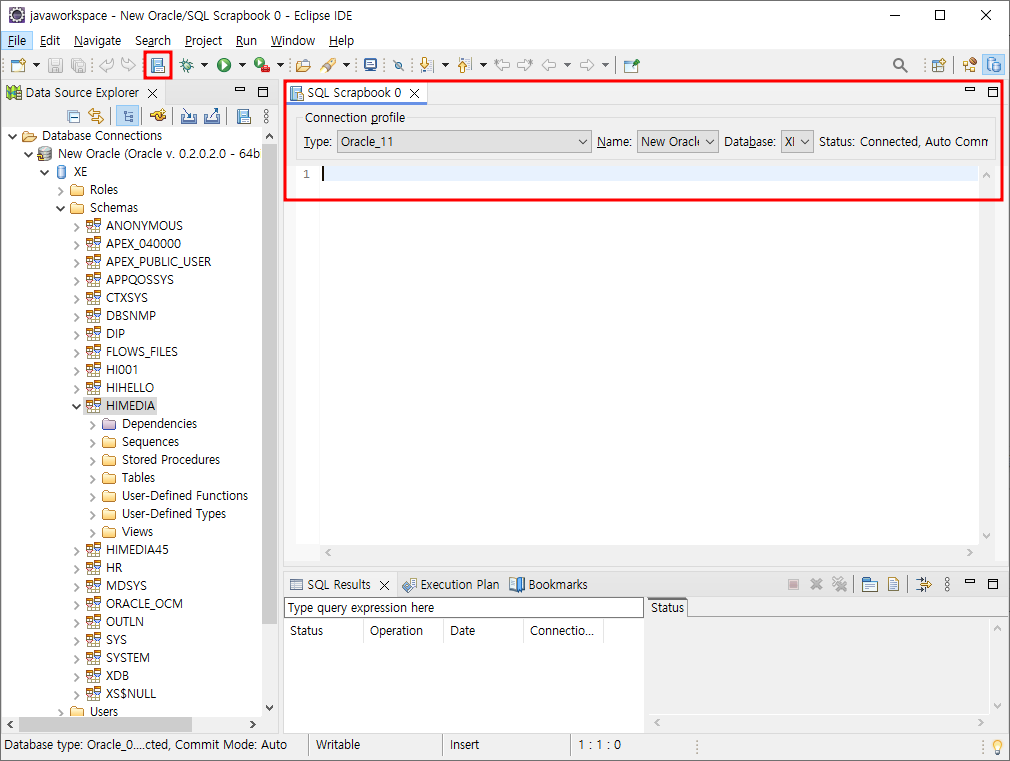
Task: Switch to the Execution Plan tab
Action: pyautogui.click(x=451, y=584)
